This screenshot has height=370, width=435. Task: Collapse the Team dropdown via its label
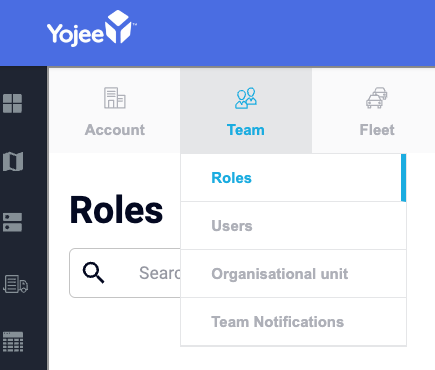click(246, 130)
